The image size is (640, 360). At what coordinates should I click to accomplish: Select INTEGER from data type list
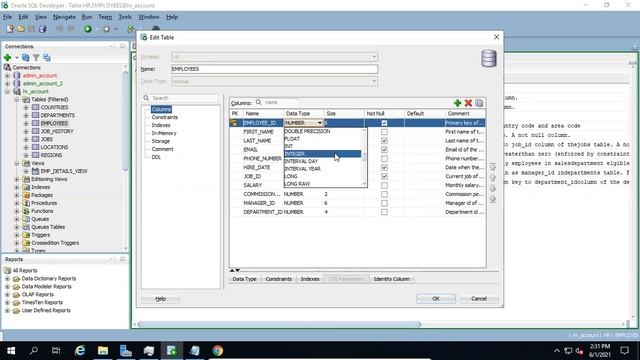point(322,154)
